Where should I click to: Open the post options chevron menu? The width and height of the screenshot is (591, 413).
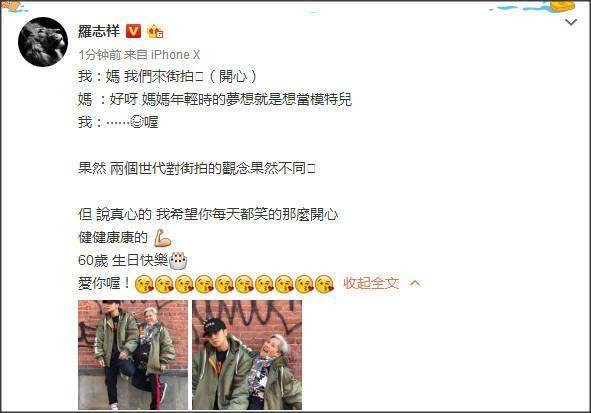click(571, 22)
